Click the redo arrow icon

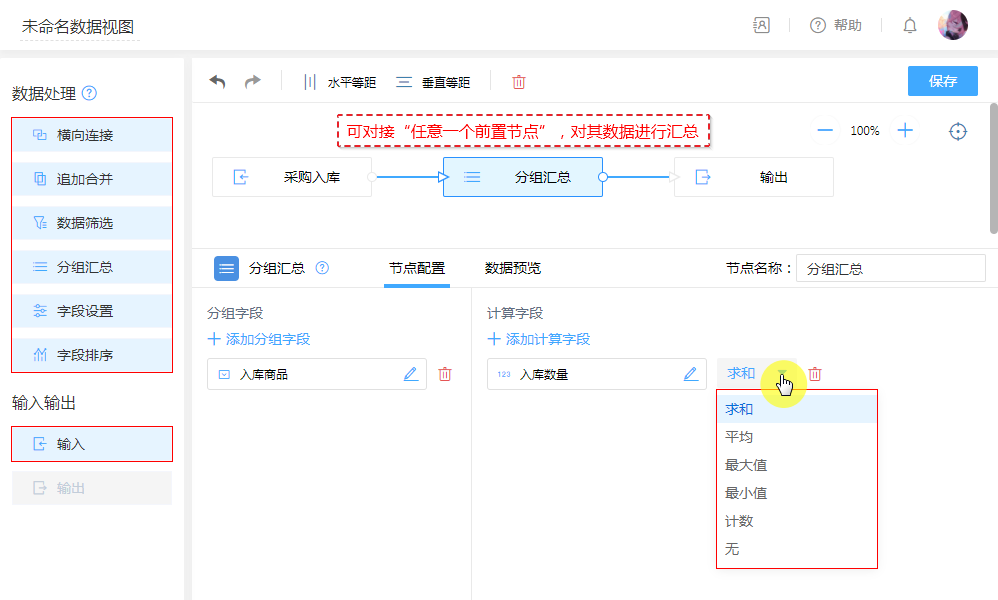pos(253,82)
